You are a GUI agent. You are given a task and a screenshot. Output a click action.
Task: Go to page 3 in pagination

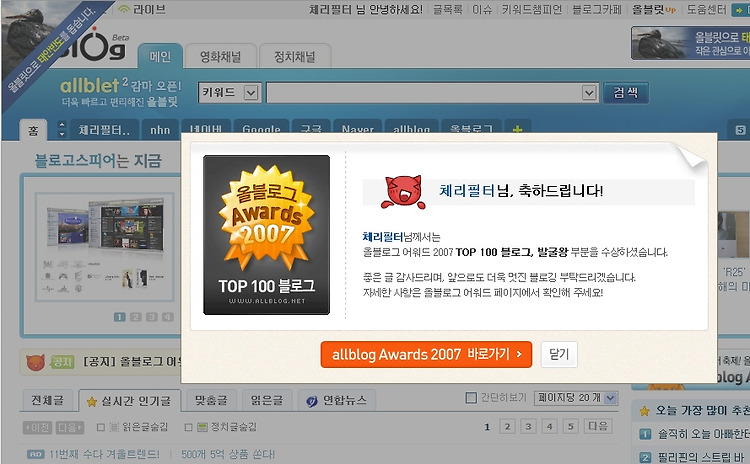[x=528, y=427]
